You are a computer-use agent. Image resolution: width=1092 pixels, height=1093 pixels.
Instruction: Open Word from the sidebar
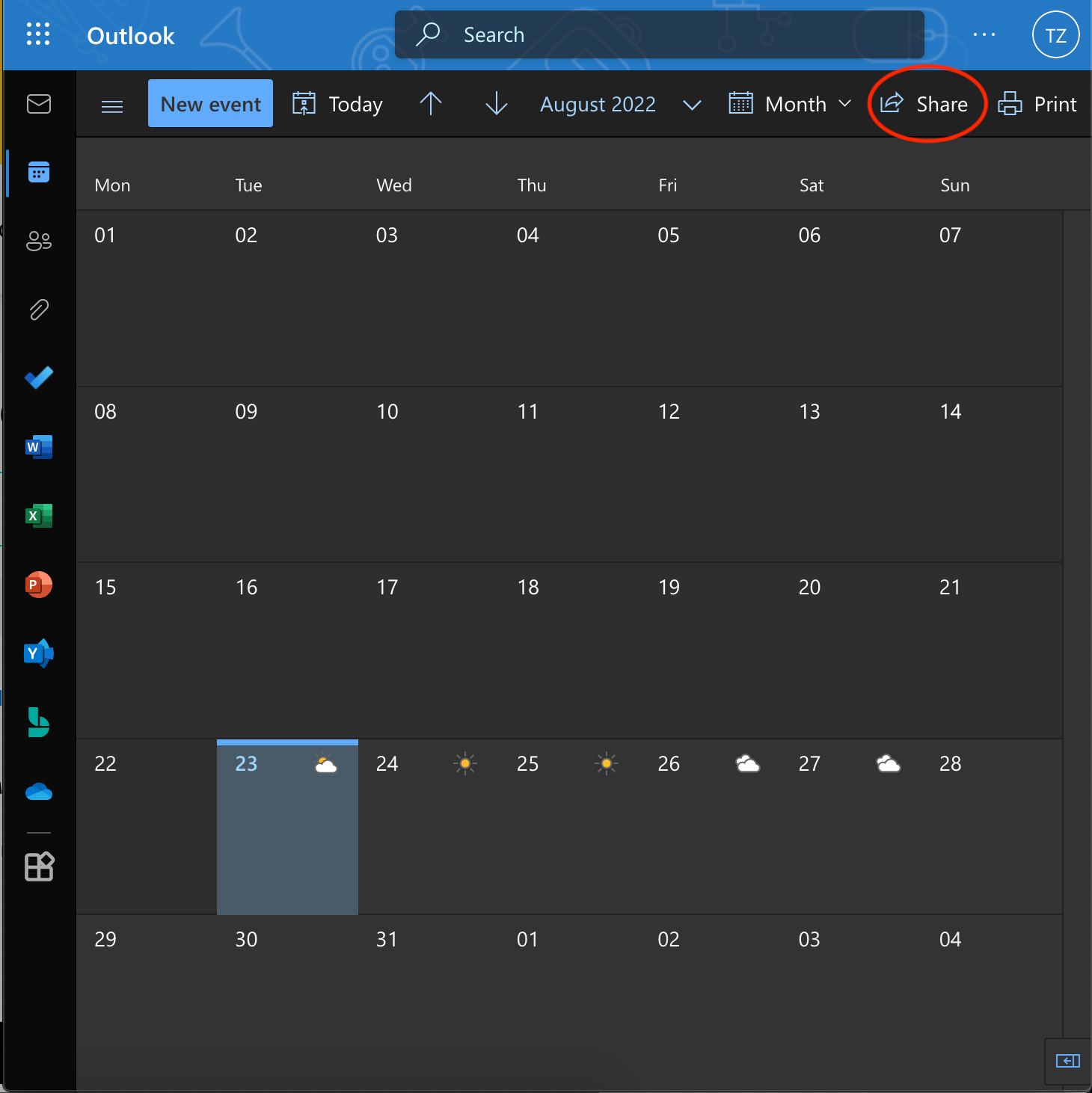click(39, 447)
